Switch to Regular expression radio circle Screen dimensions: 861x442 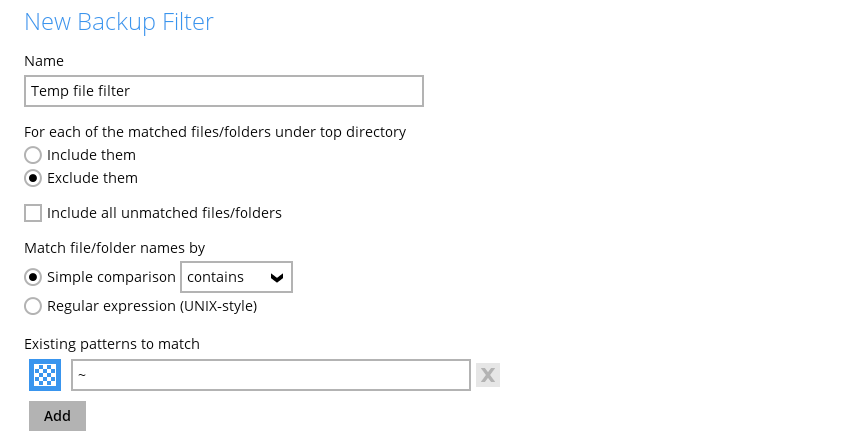click(x=33, y=306)
